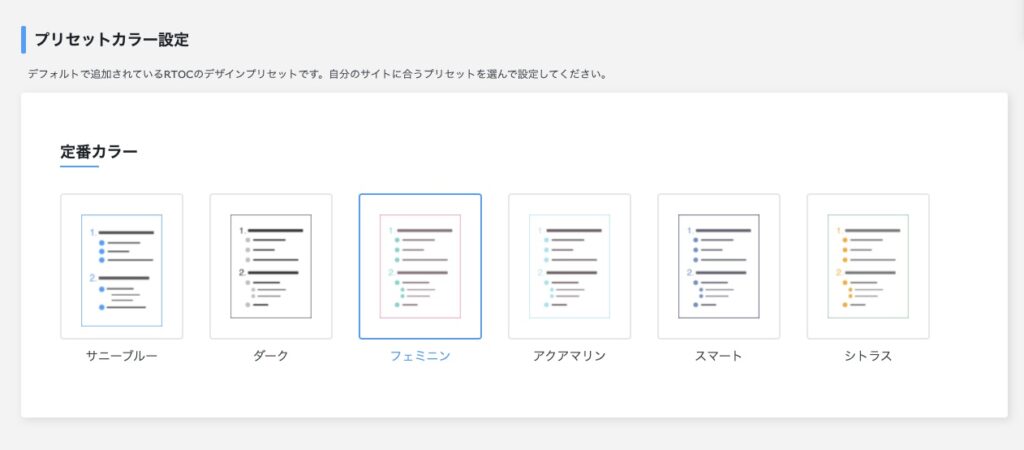This screenshot has width=1024, height=450.
Task: Choose the ダーク preset thumbnail
Action: point(271,266)
